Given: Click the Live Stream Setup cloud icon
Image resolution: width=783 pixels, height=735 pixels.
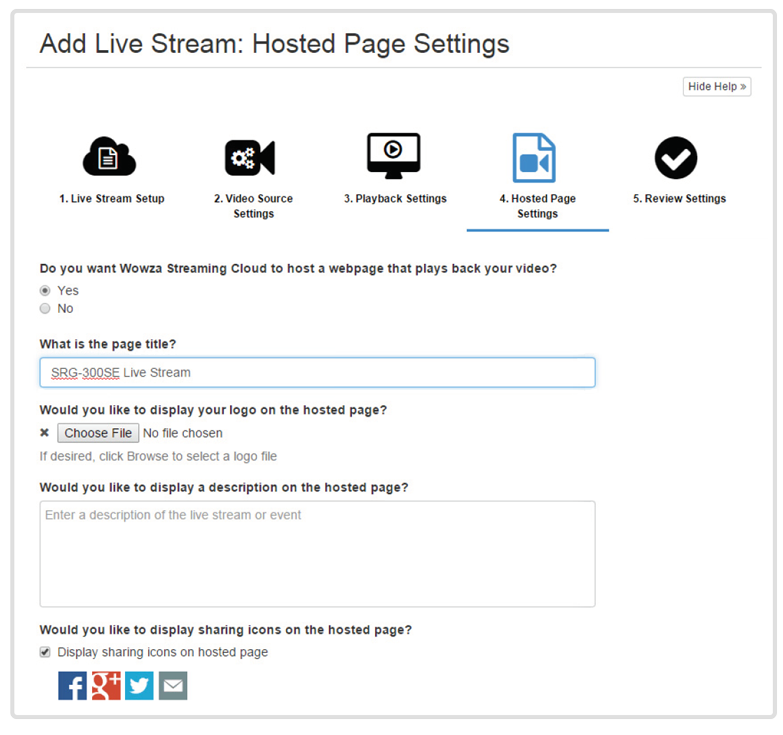Looking at the screenshot, I should coord(109,157).
